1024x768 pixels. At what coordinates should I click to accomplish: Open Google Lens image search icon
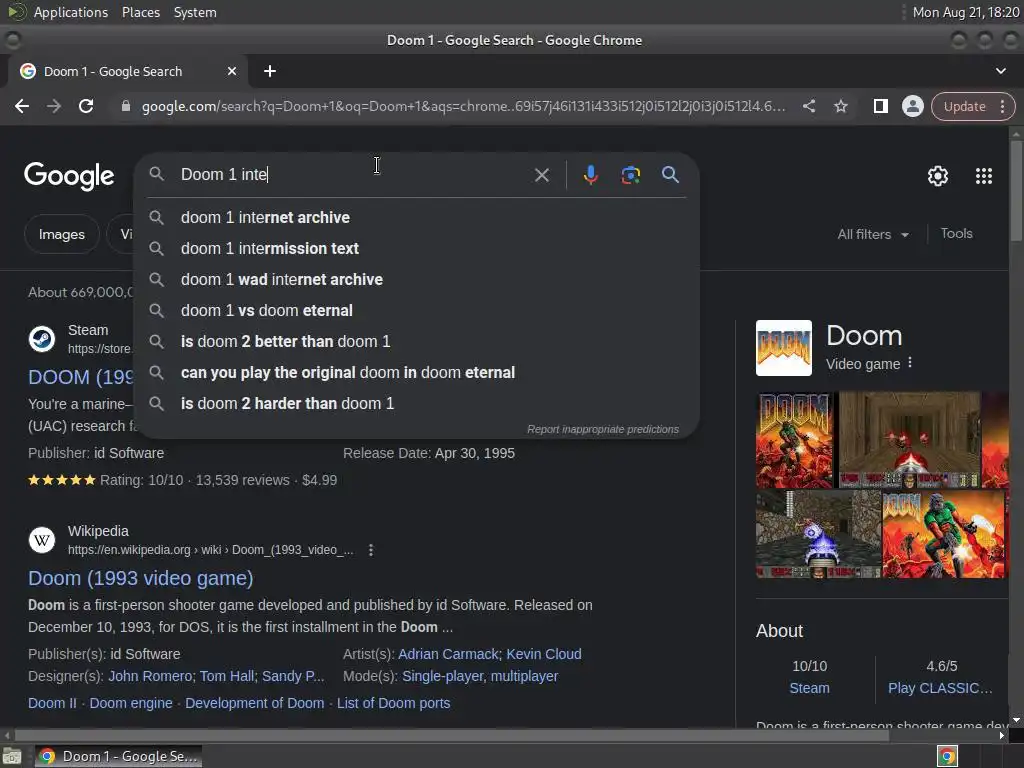point(630,175)
